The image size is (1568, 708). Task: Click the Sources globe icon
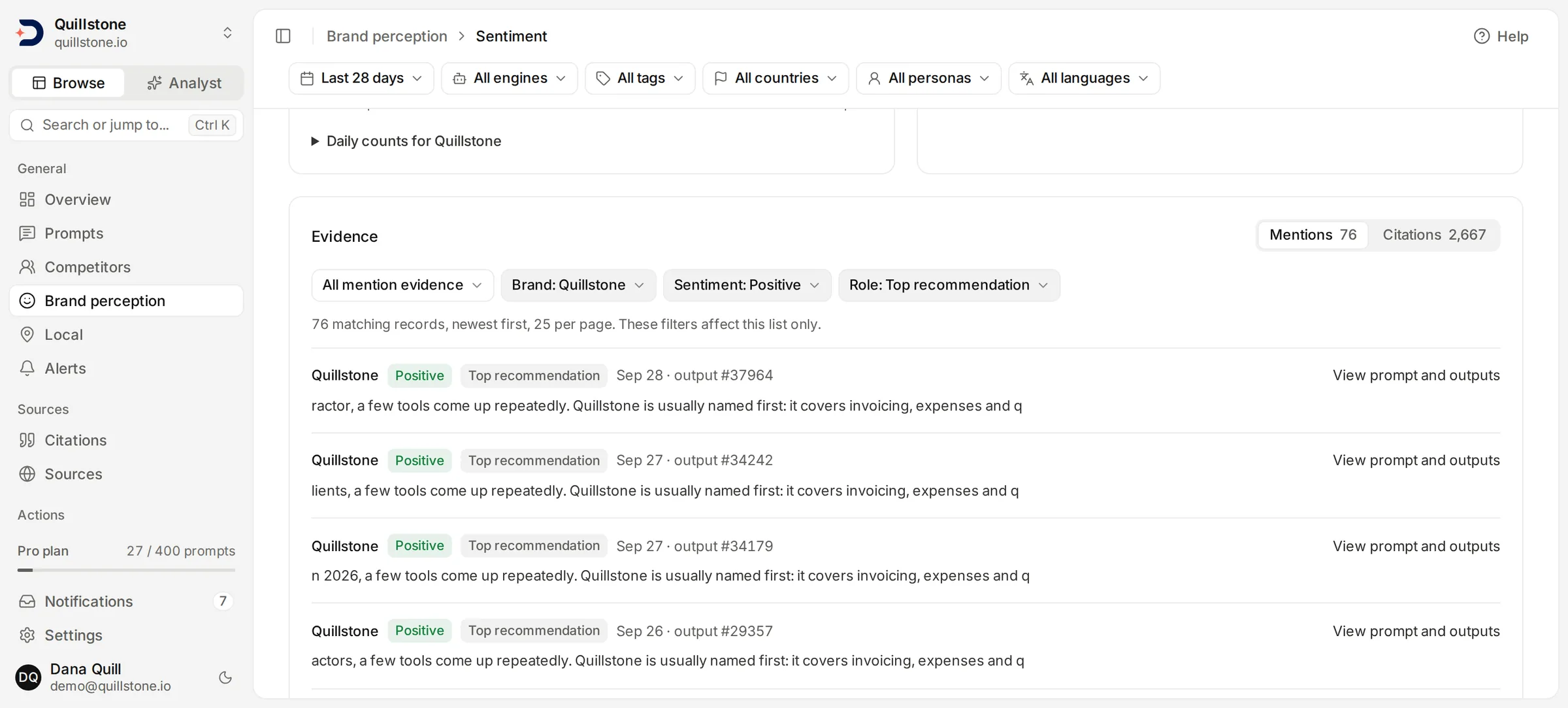coord(27,474)
